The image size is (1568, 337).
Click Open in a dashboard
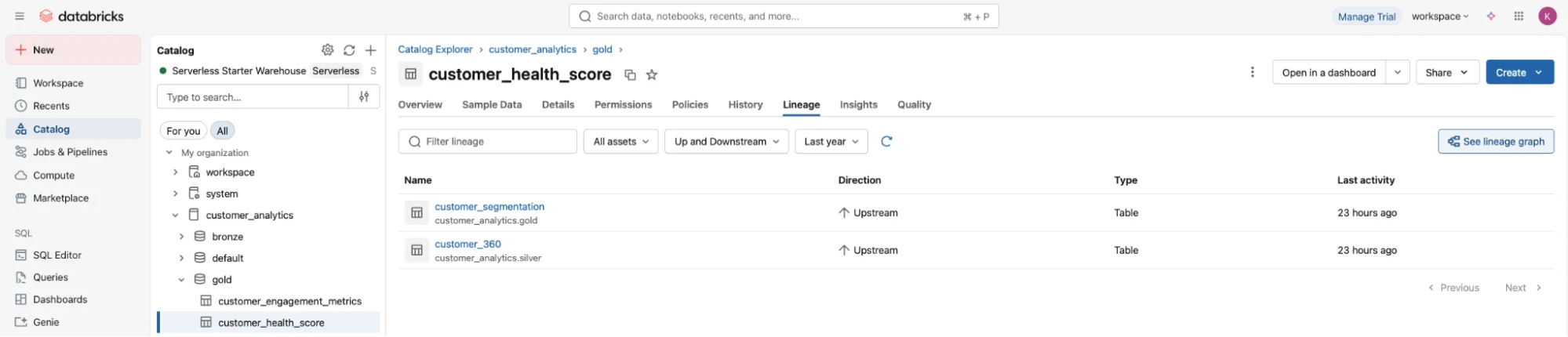[1329, 73]
